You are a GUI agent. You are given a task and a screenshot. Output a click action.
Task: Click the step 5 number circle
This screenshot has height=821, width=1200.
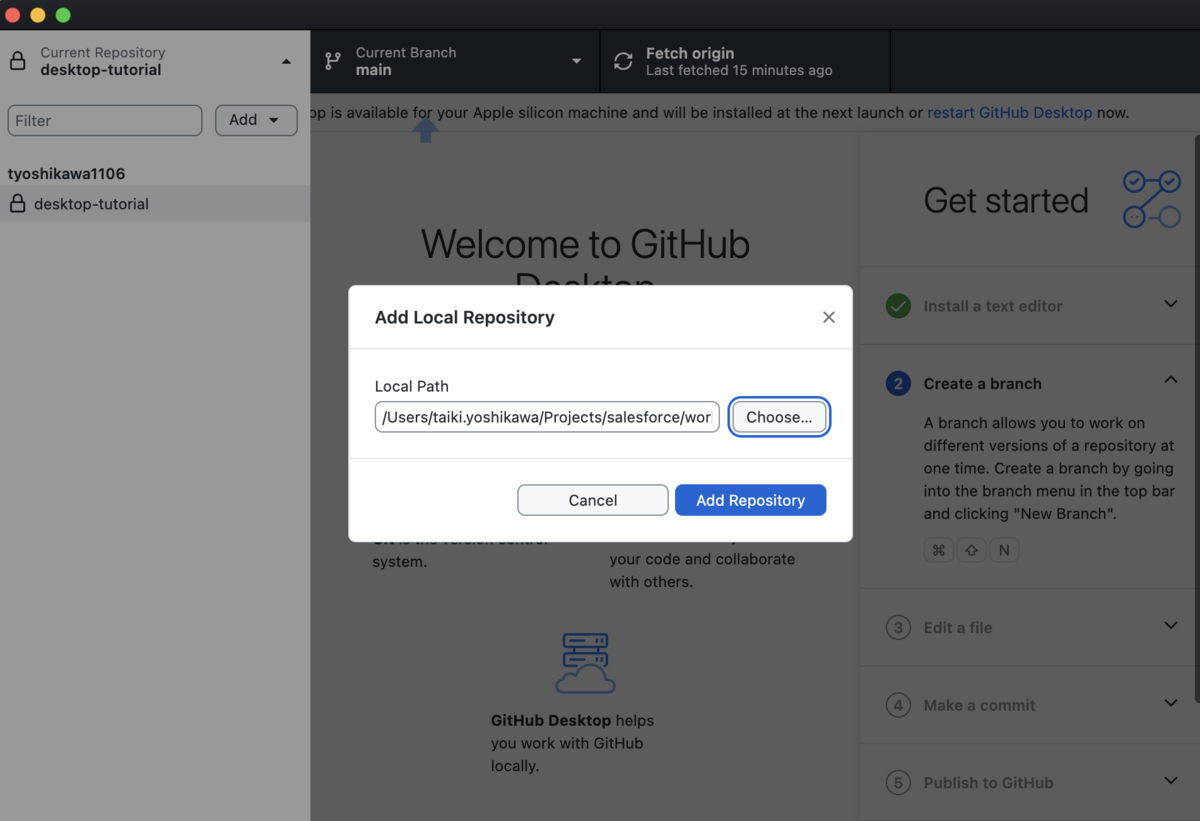[x=898, y=783]
